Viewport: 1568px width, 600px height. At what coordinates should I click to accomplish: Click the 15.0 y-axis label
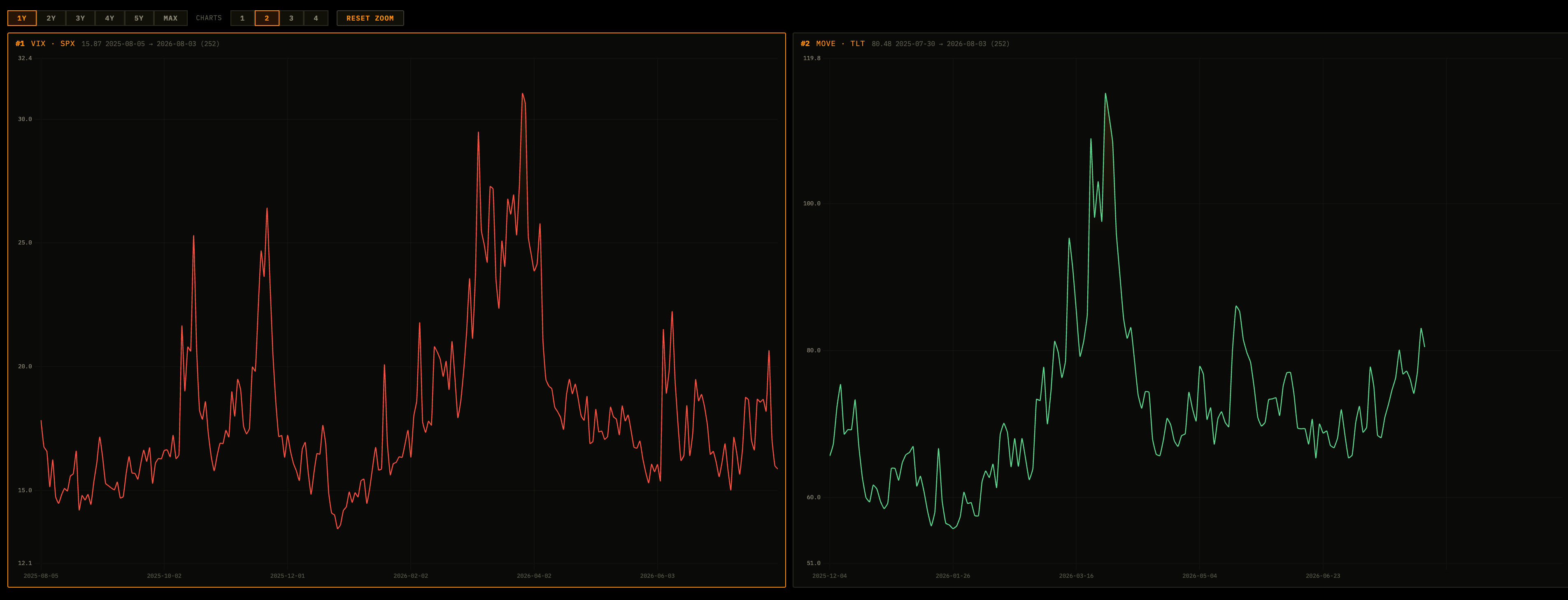(x=25, y=491)
